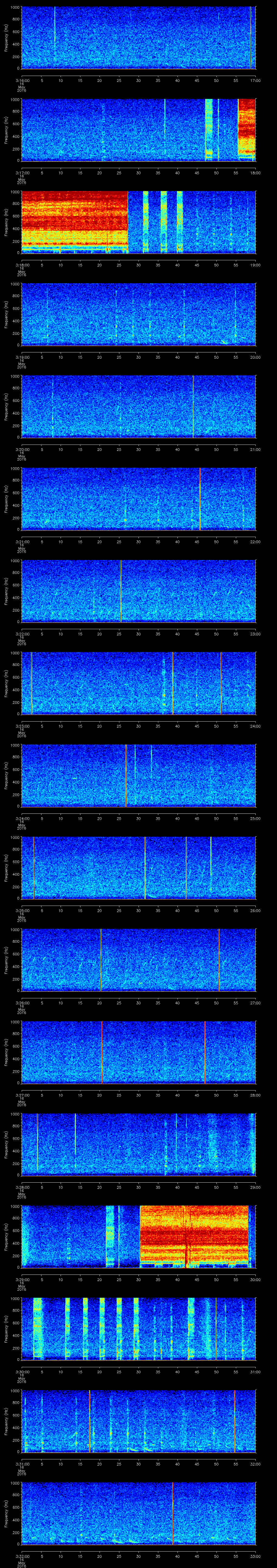
Task: Open the spectrogram panel starting at 3:16:00
Action: coord(138,38)
